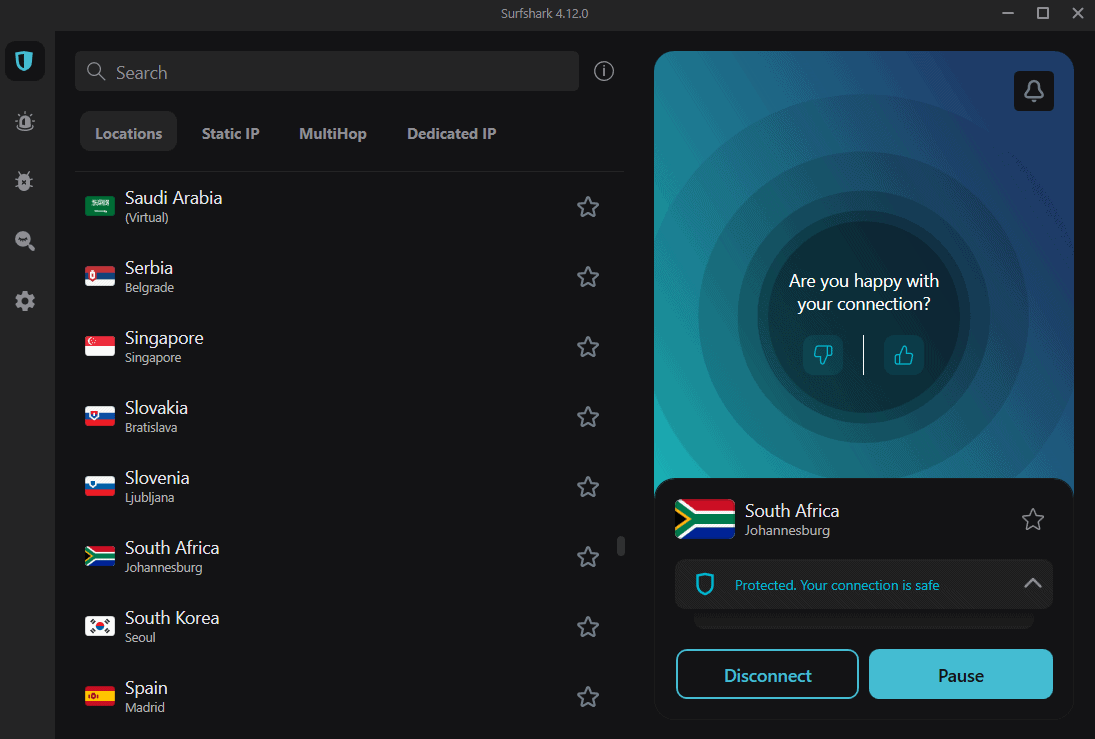
Task: Open notifications via the bell icon
Action: [x=1033, y=90]
